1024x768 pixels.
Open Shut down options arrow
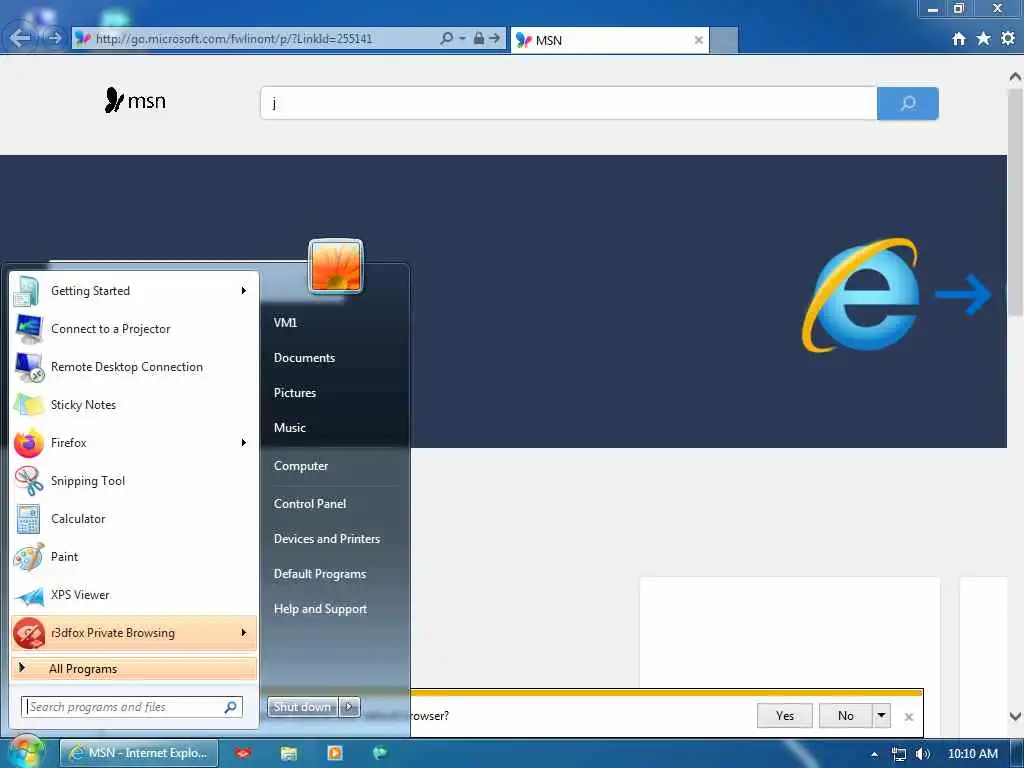(x=349, y=707)
